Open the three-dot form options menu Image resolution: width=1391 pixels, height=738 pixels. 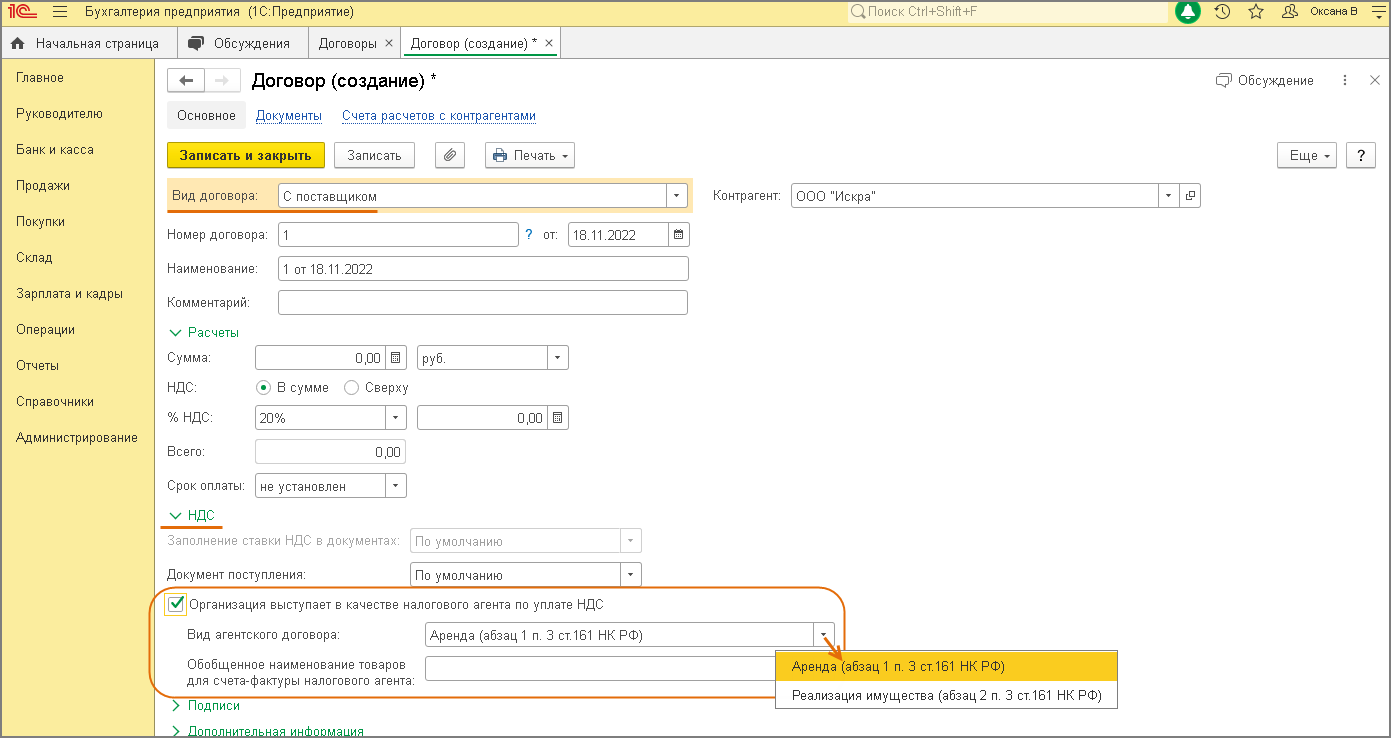pos(1345,80)
